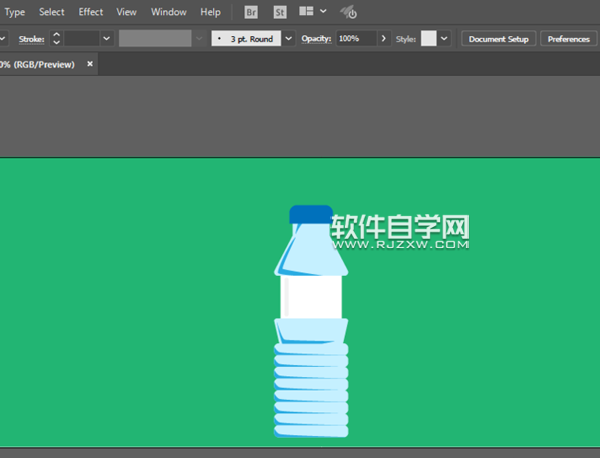The image size is (600, 458).
Task: Click the stroke weight stepper arrows
Action: coord(56,38)
